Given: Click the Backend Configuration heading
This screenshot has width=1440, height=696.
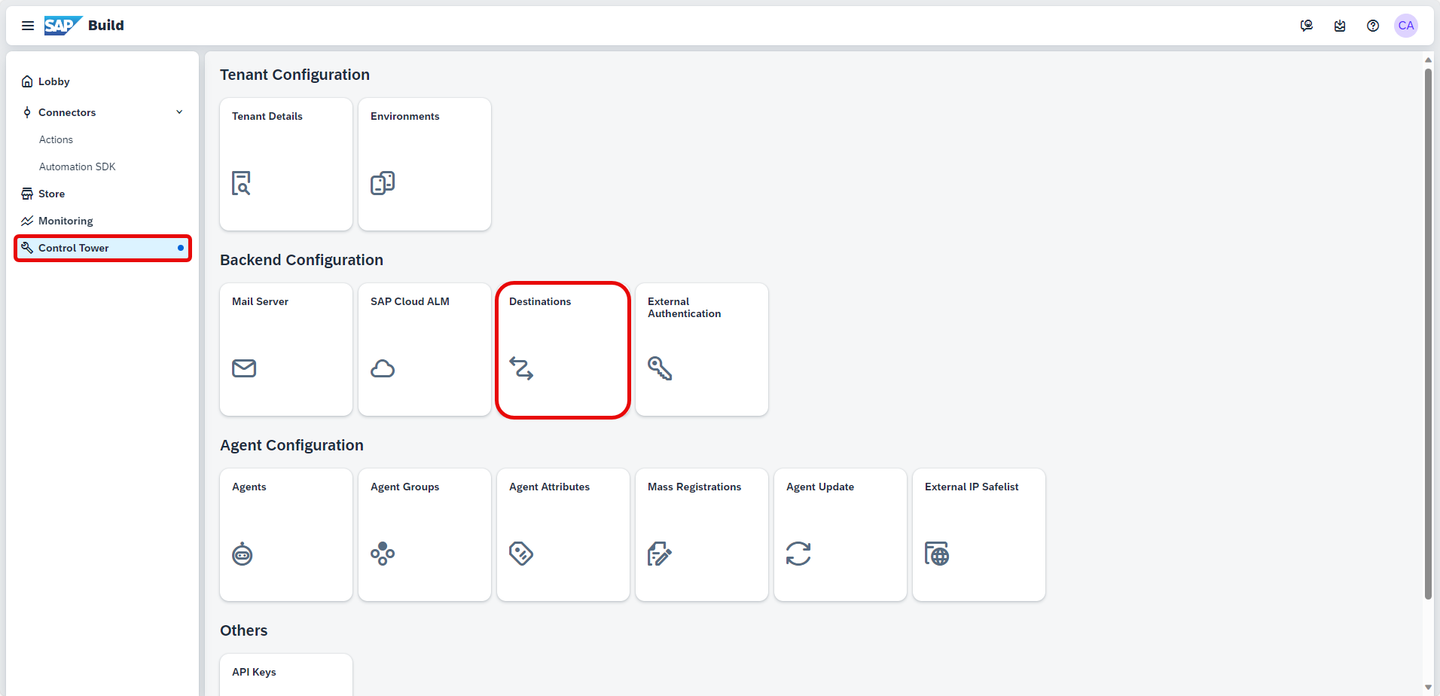Looking at the screenshot, I should pyautogui.click(x=302, y=260).
